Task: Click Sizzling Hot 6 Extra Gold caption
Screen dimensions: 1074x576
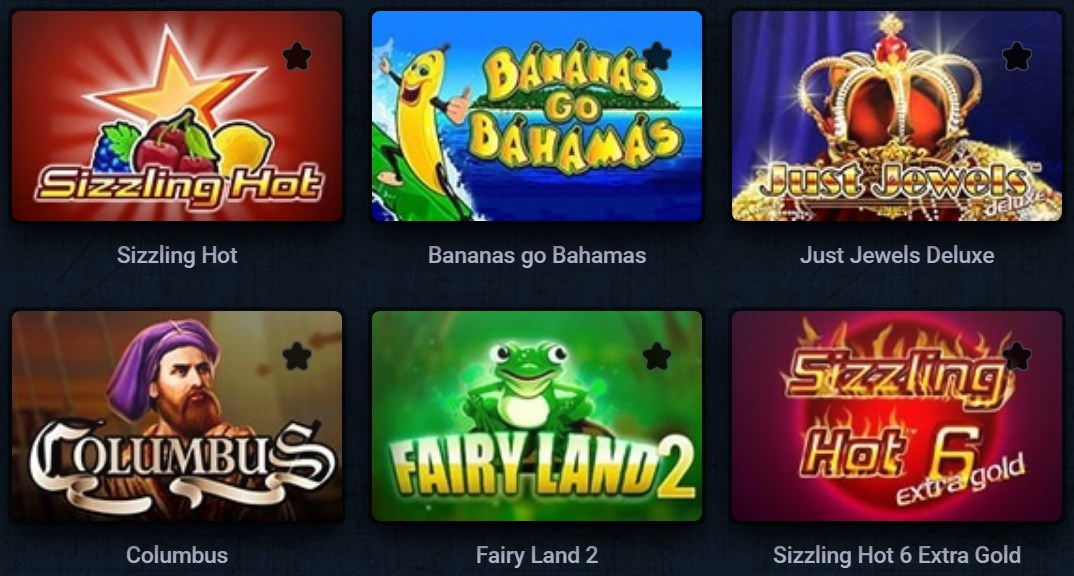Action: point(897,555)
